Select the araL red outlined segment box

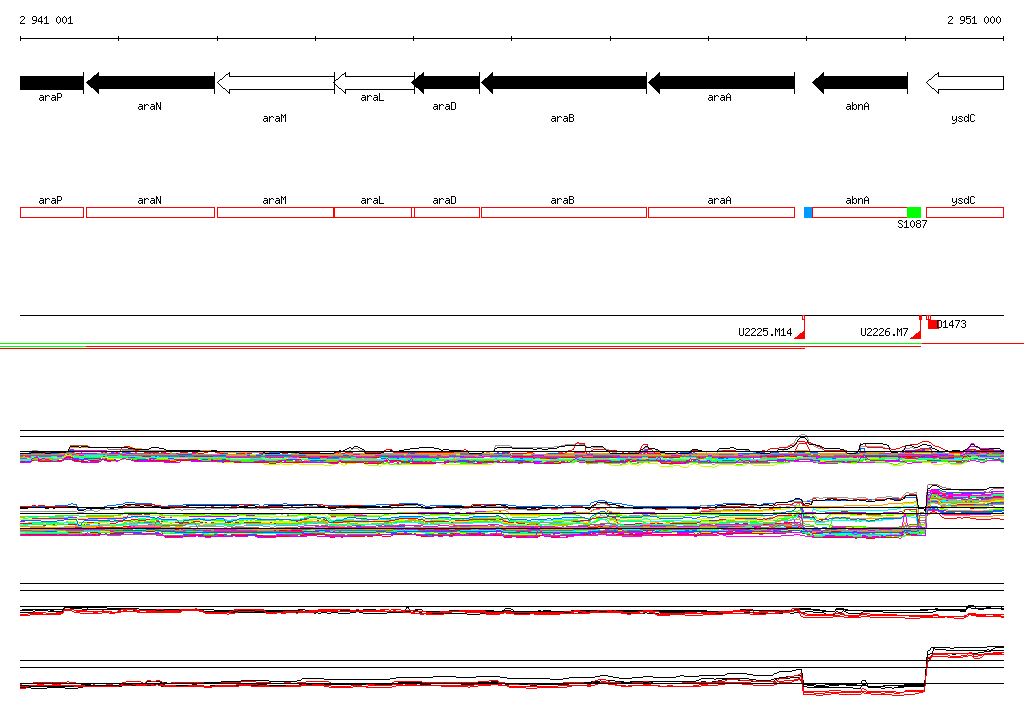pyautogui.click(x=373, y=212)
